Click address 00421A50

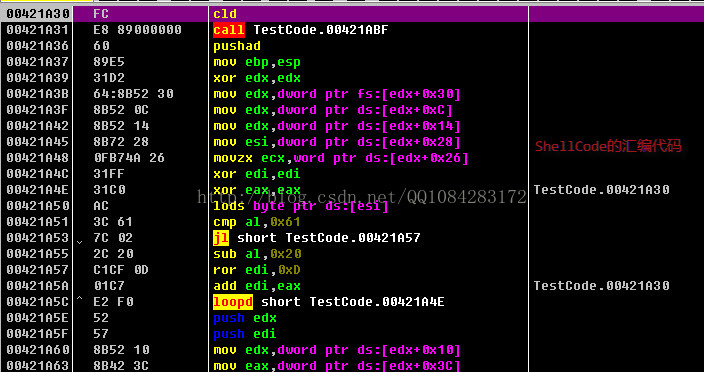pos(38,206)
